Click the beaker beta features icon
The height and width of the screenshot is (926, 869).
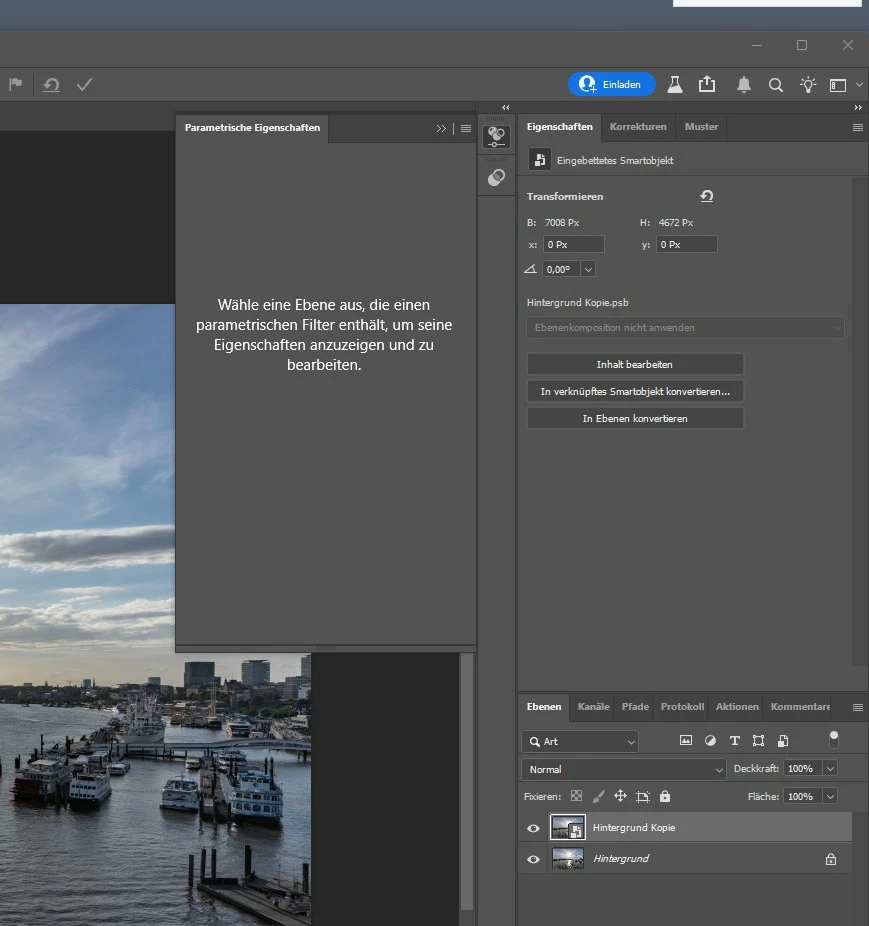(x=675, y=85)
